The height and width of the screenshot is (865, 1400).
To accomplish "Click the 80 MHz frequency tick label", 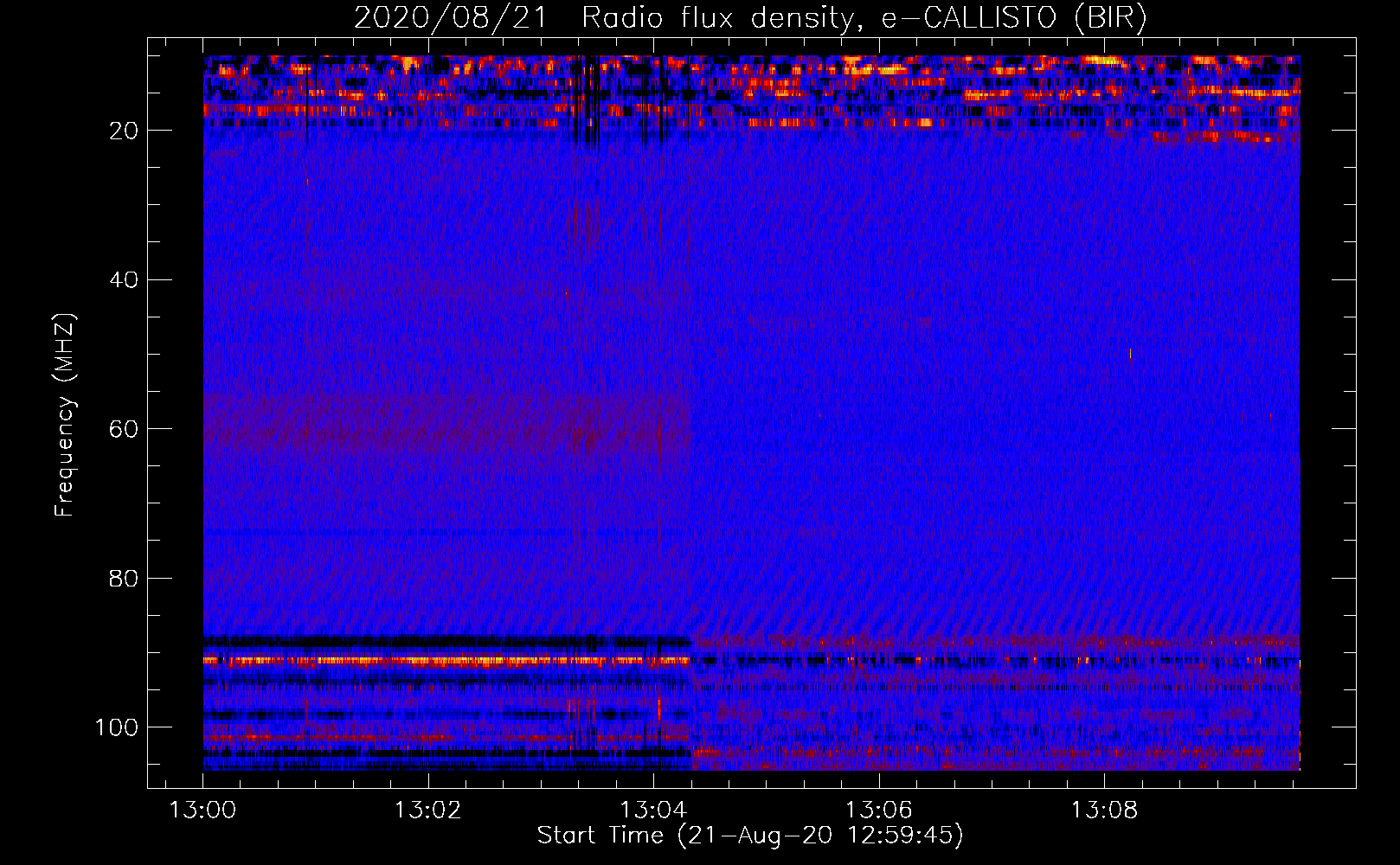I will click(x=124, y=579).
